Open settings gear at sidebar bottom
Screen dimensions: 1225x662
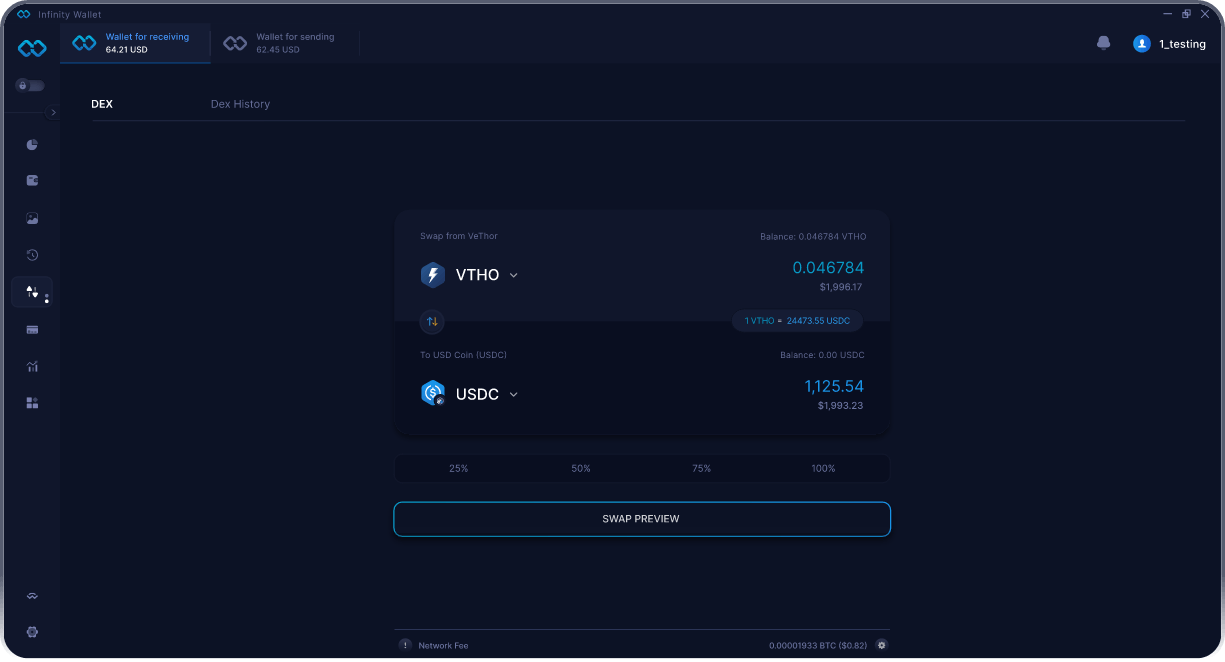click(x=32, y=632)
